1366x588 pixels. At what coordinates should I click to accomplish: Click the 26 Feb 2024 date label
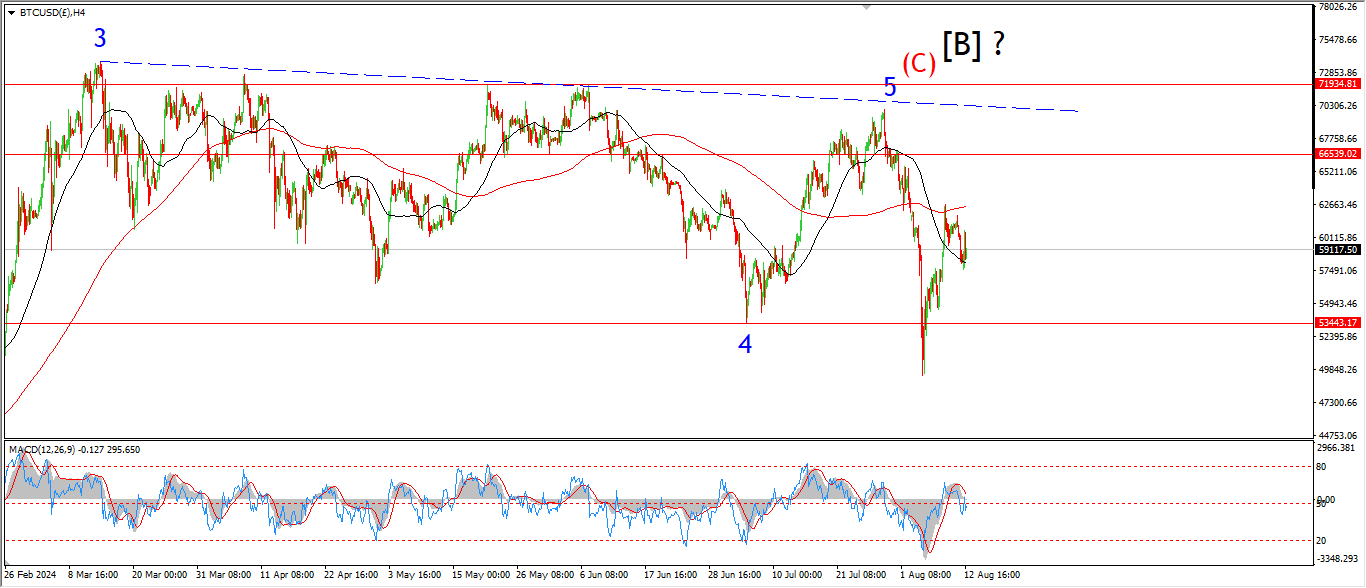pyautogui.click(x=30, y=576)
